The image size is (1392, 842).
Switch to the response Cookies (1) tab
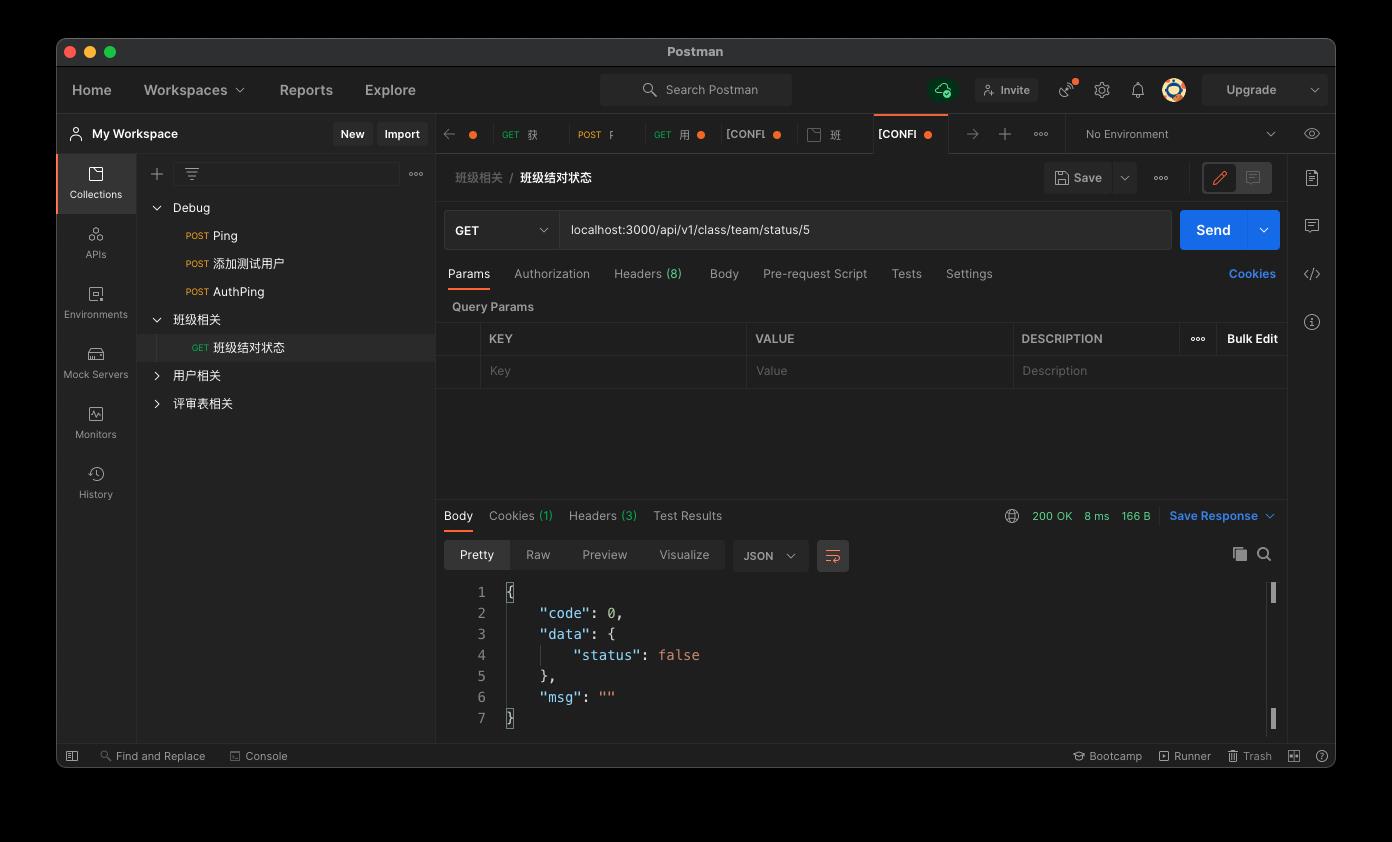[x=521, y=516]
